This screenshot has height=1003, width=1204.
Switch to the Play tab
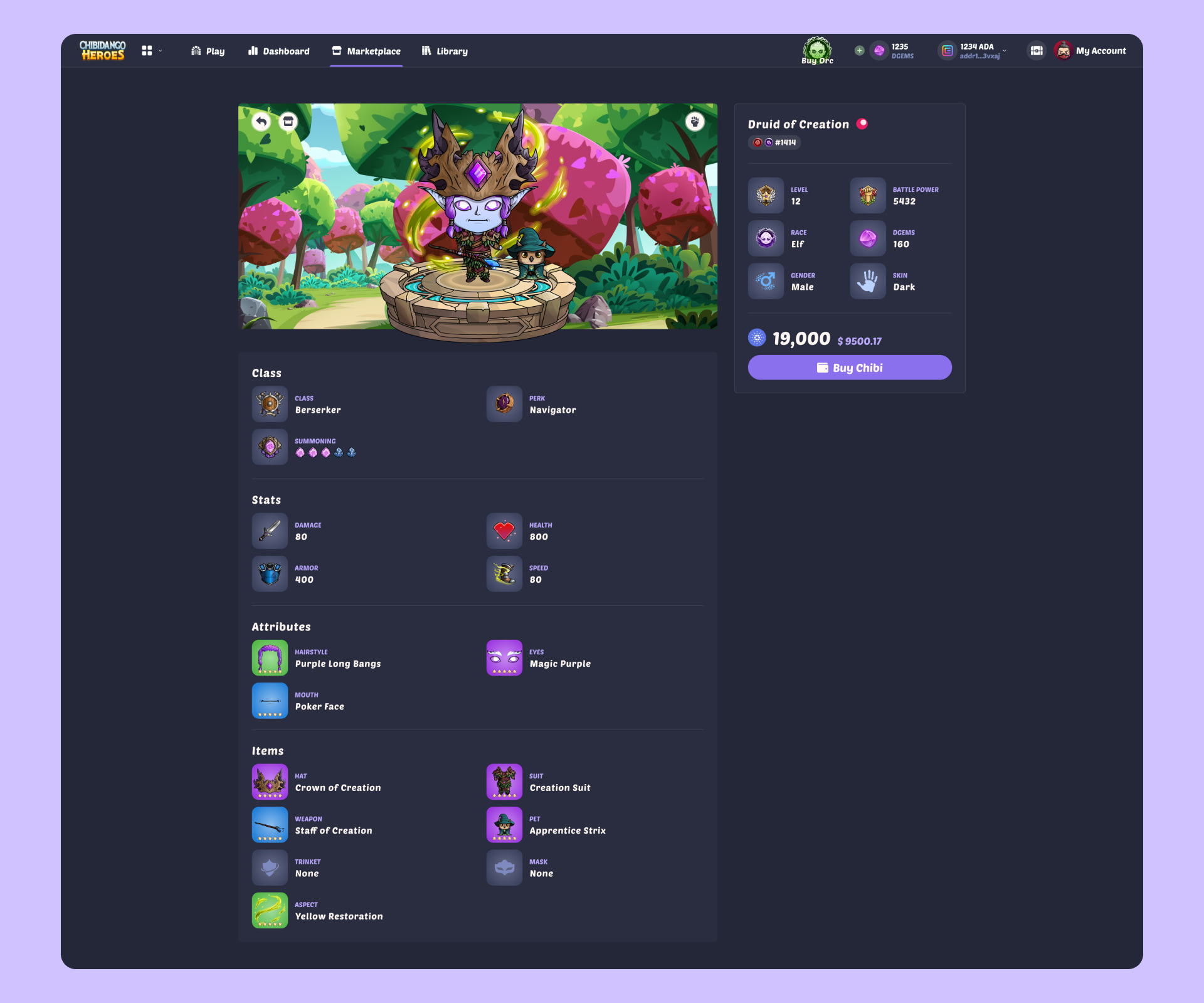click(208, 51)
